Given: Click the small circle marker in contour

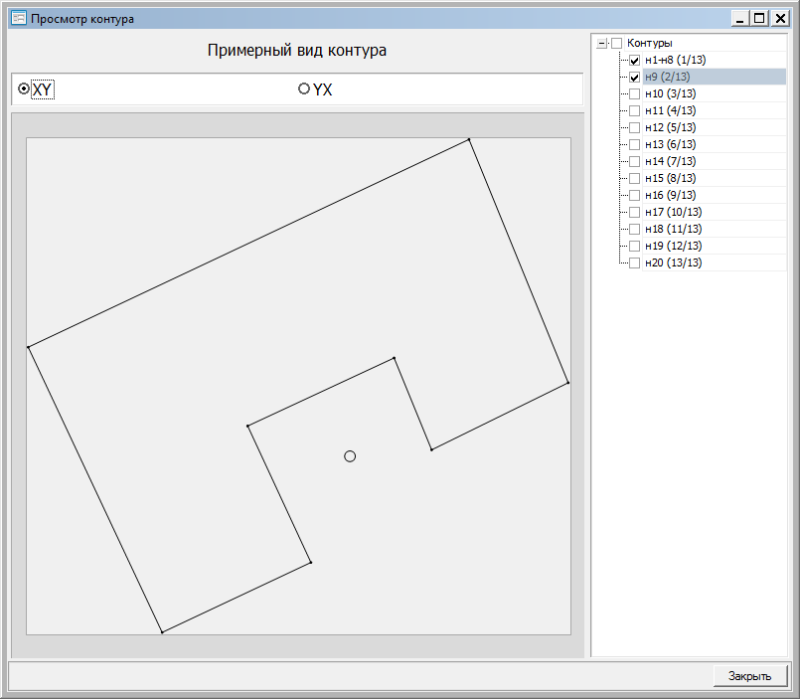Looking at the screenshot, I should (x=350, y=456).
